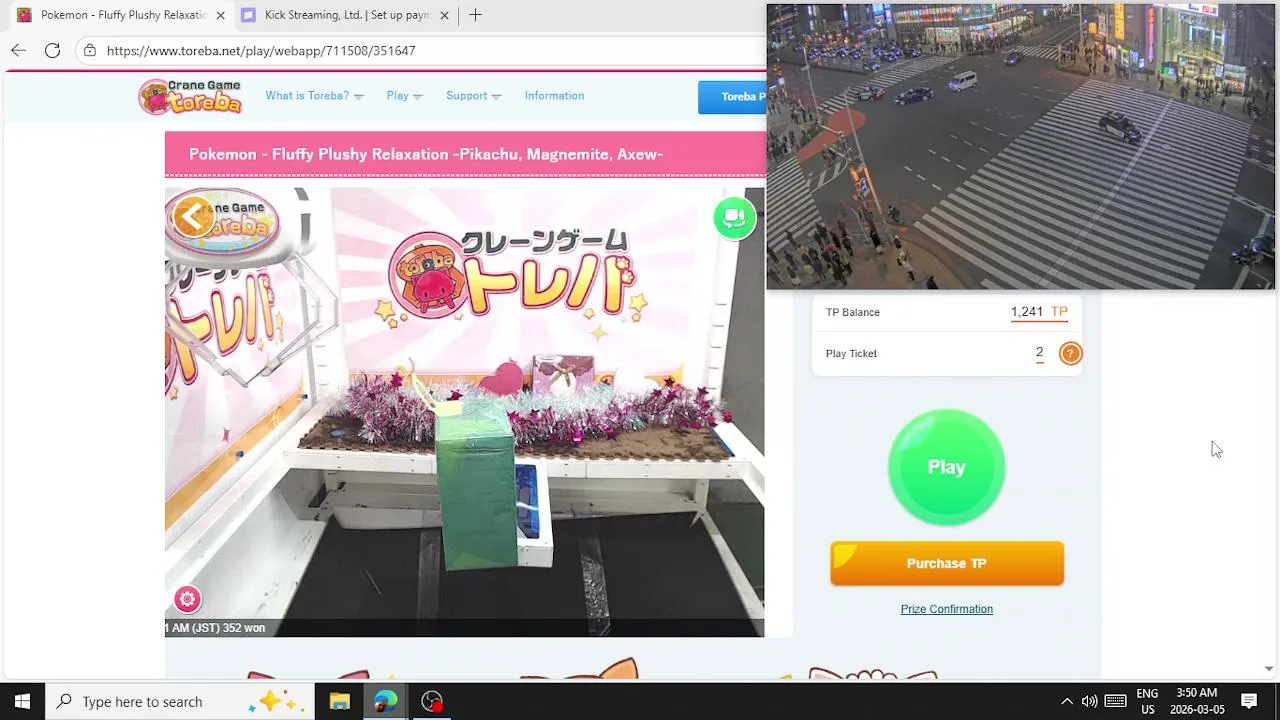Close the Kick Streaming tab
The image size is (1280, 720).
[444, 15]
